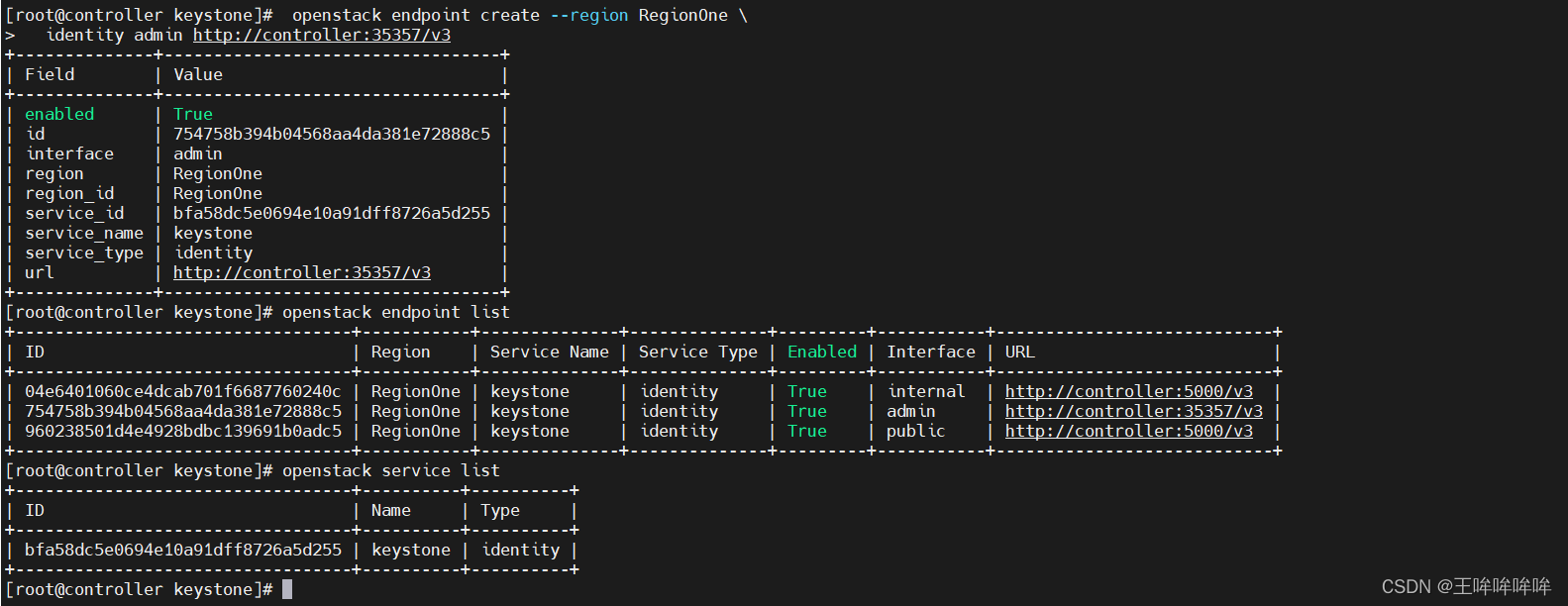Click the 'openstack endpoint list' command text

(396, 312)
